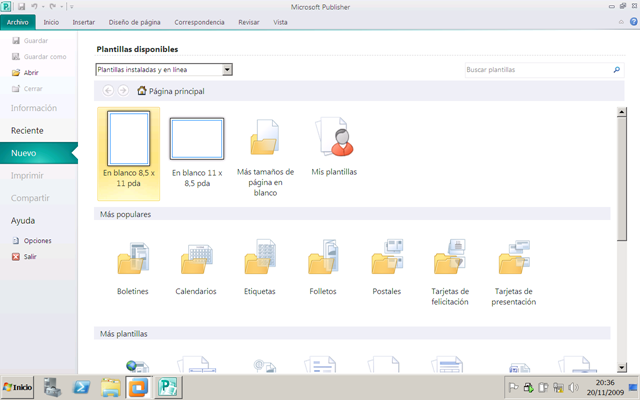Viewport: 640px width, 400px height.
Task: Switch to the Revisar tab
Action: (x=249, y=22)
